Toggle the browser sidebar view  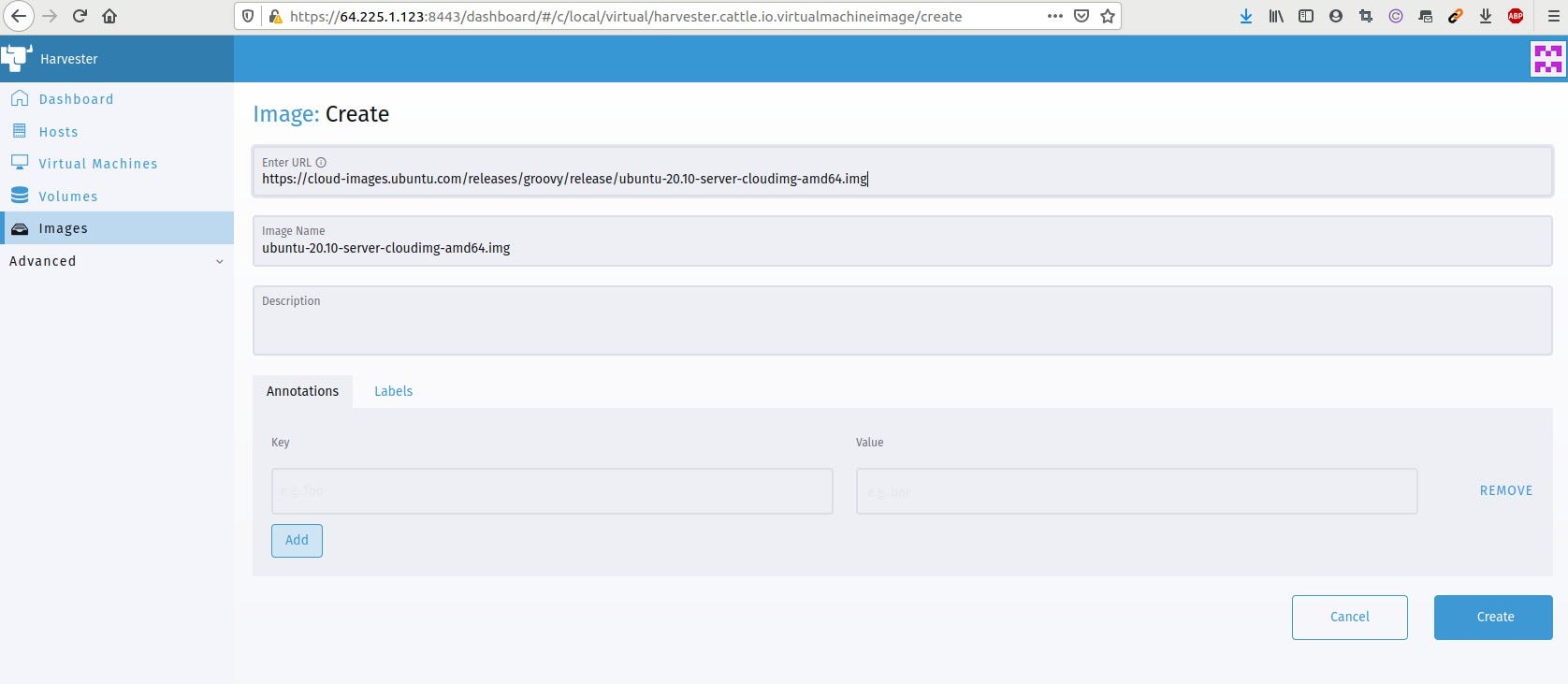1306,16
